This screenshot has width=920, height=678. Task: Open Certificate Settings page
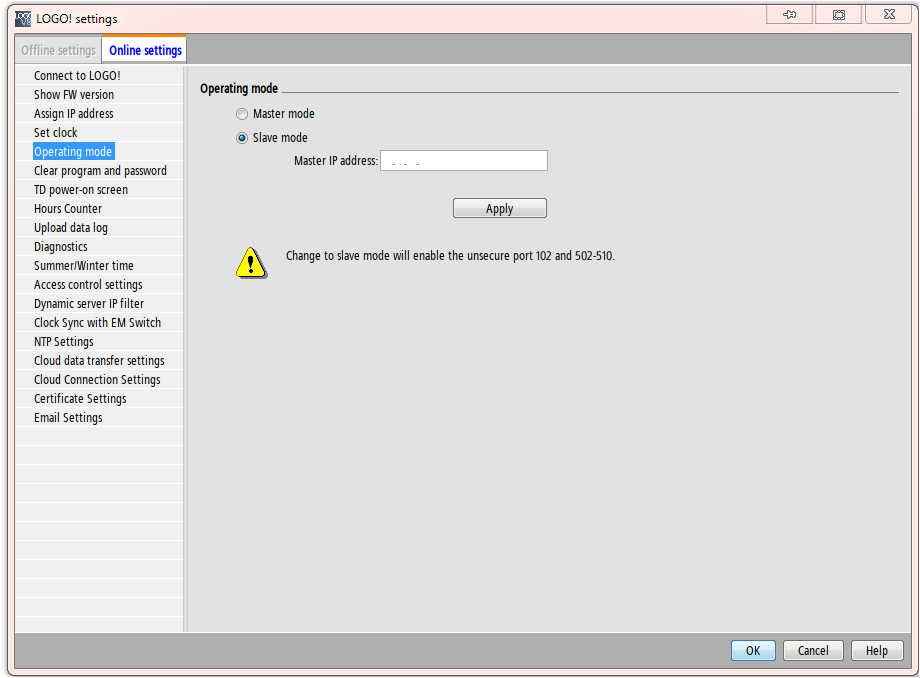80,399
